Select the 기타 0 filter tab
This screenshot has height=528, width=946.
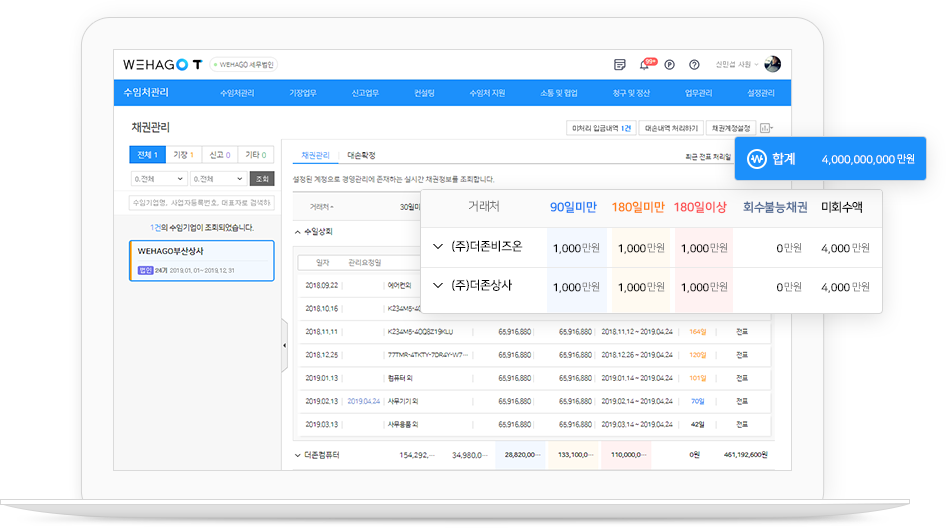tap(256, 155)
